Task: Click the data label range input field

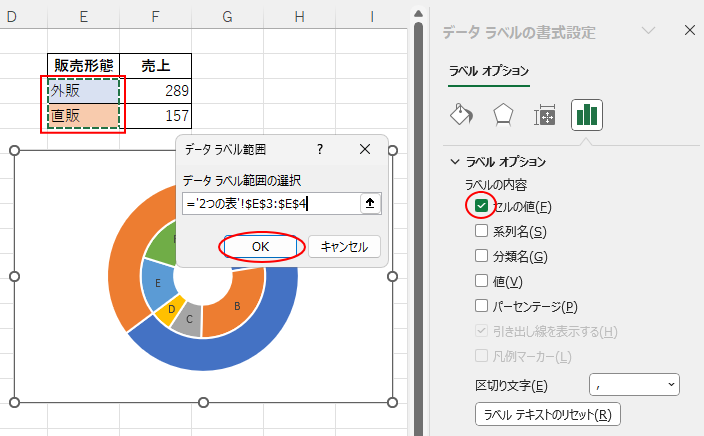Action: click(270, 203)
